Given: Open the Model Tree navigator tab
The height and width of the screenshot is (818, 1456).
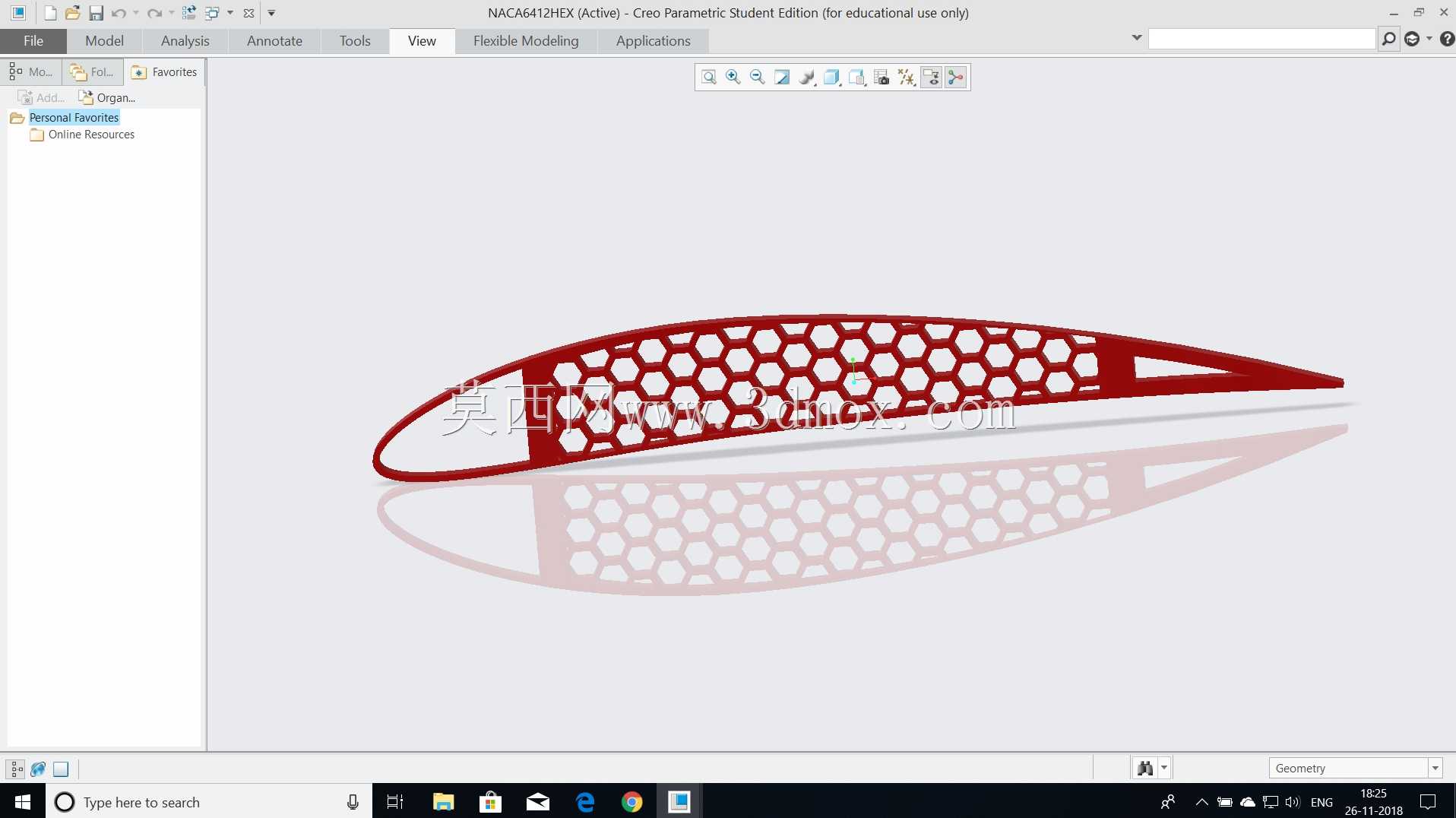Looking at the screenshot, I should [31, 72].
